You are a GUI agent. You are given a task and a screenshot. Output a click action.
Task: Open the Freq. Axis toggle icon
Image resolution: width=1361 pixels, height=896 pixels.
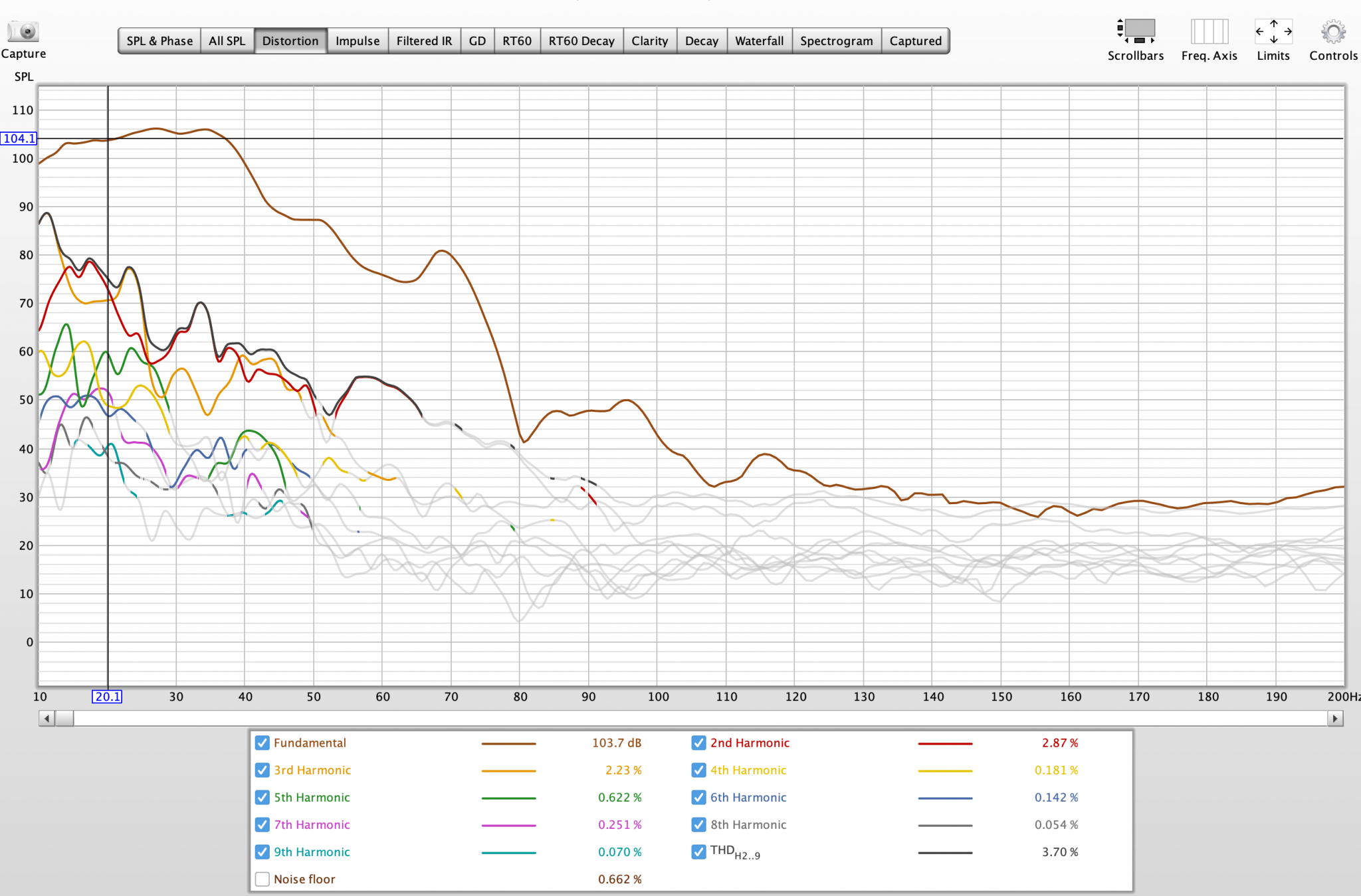1209,31
